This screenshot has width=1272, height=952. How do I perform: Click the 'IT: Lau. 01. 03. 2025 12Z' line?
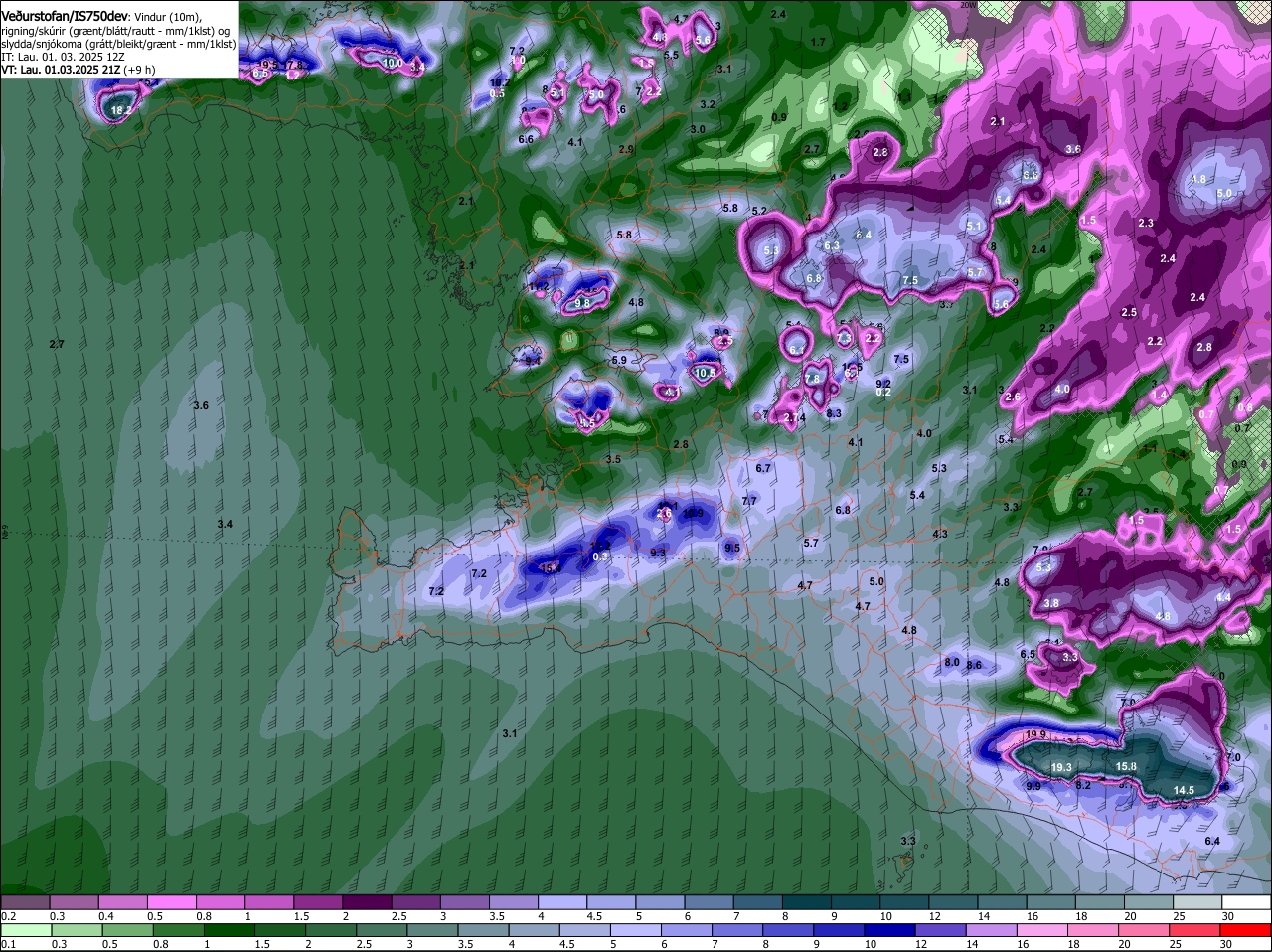point(62,57)
